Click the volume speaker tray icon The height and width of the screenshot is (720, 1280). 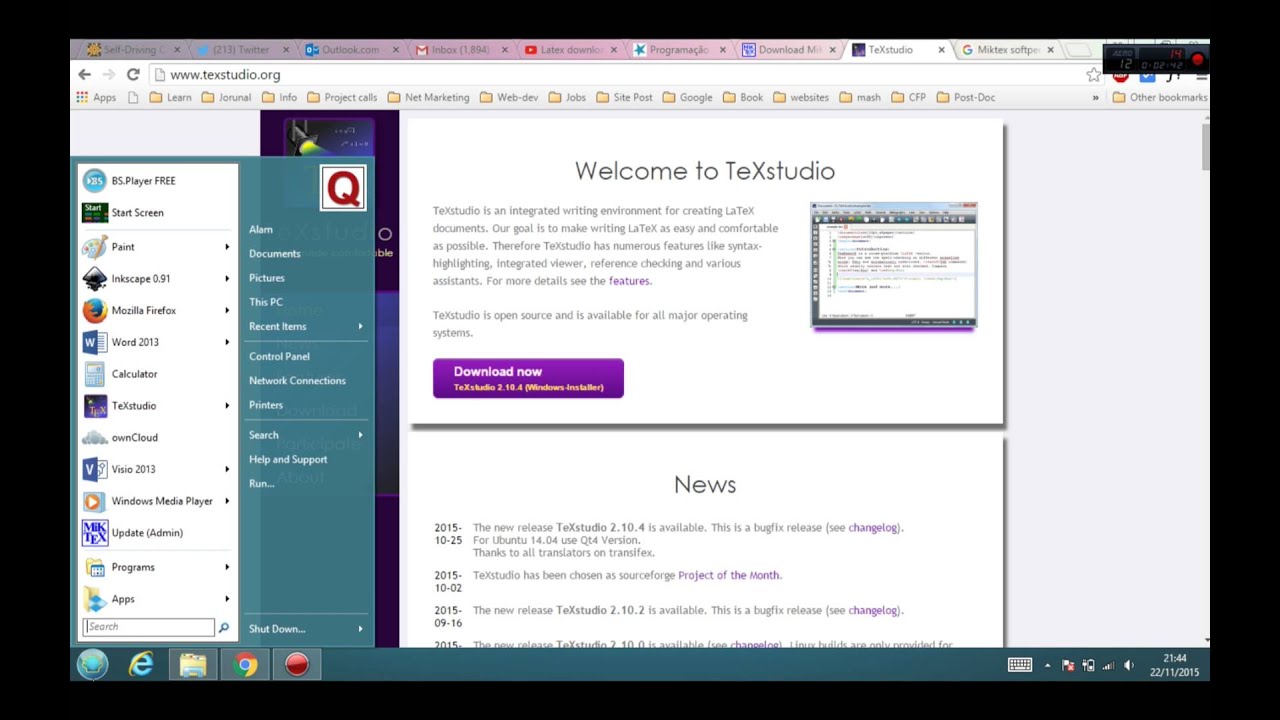pos(1129,666)
